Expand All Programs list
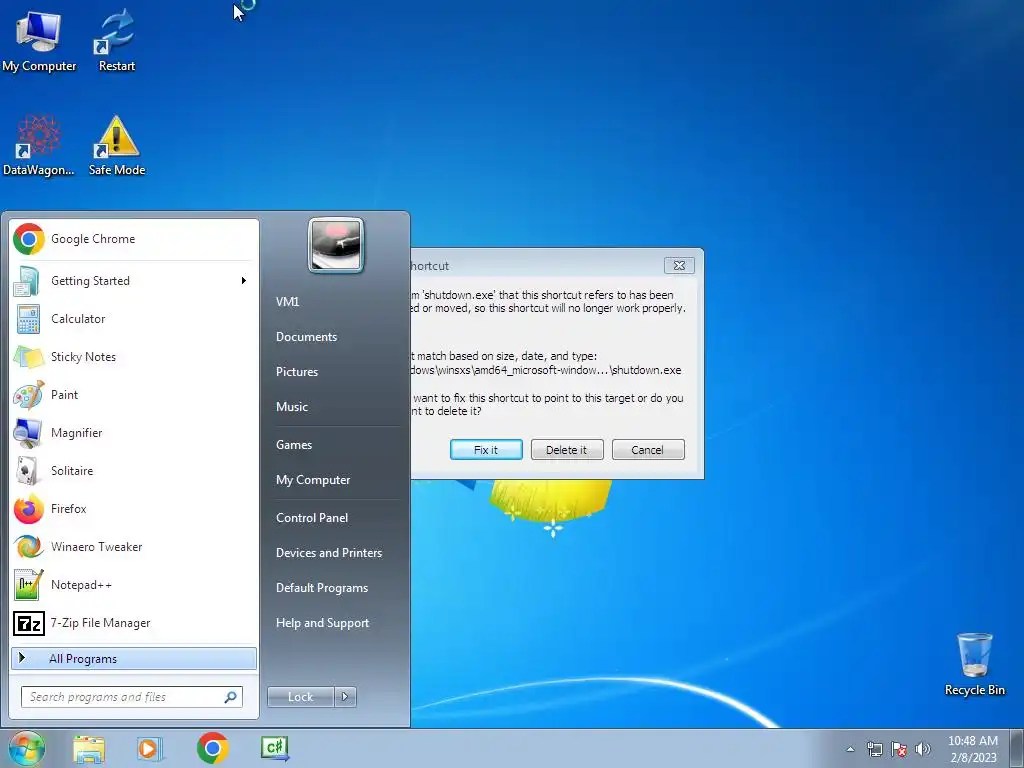 [x=134, y=658]
